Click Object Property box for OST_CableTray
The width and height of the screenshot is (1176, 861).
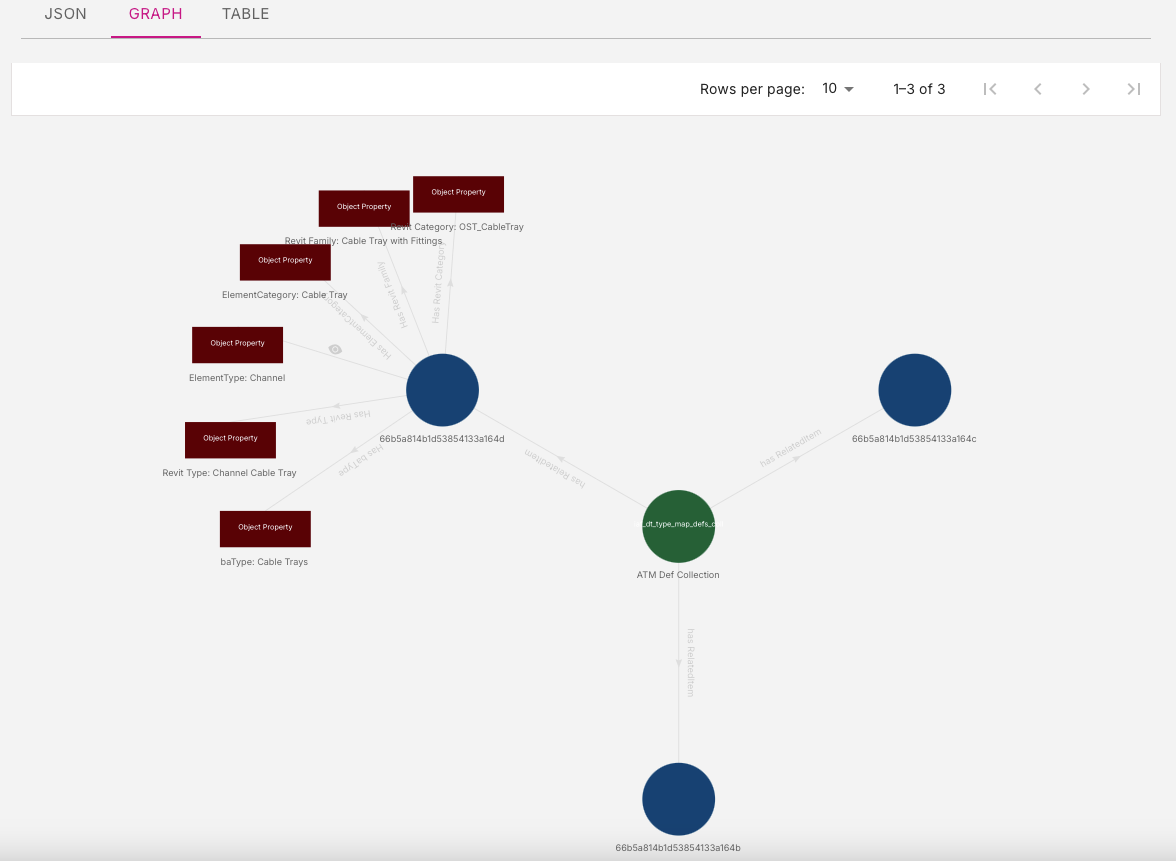click(458, 193)
